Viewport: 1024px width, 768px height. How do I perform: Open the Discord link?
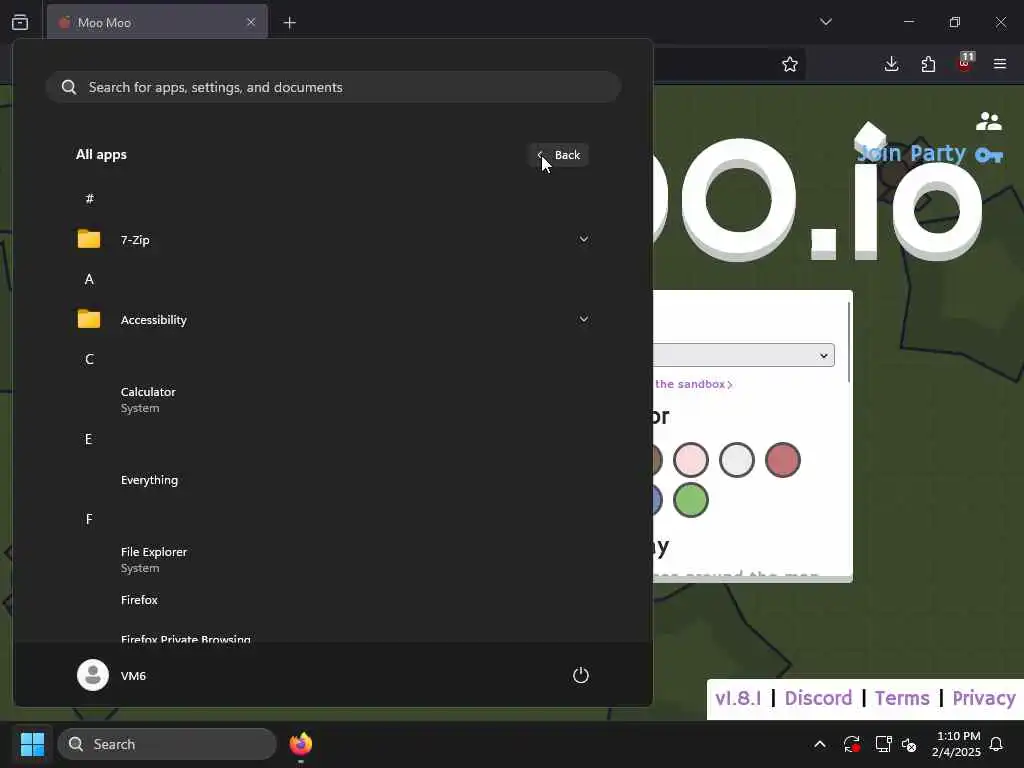[x=818, y=698]
